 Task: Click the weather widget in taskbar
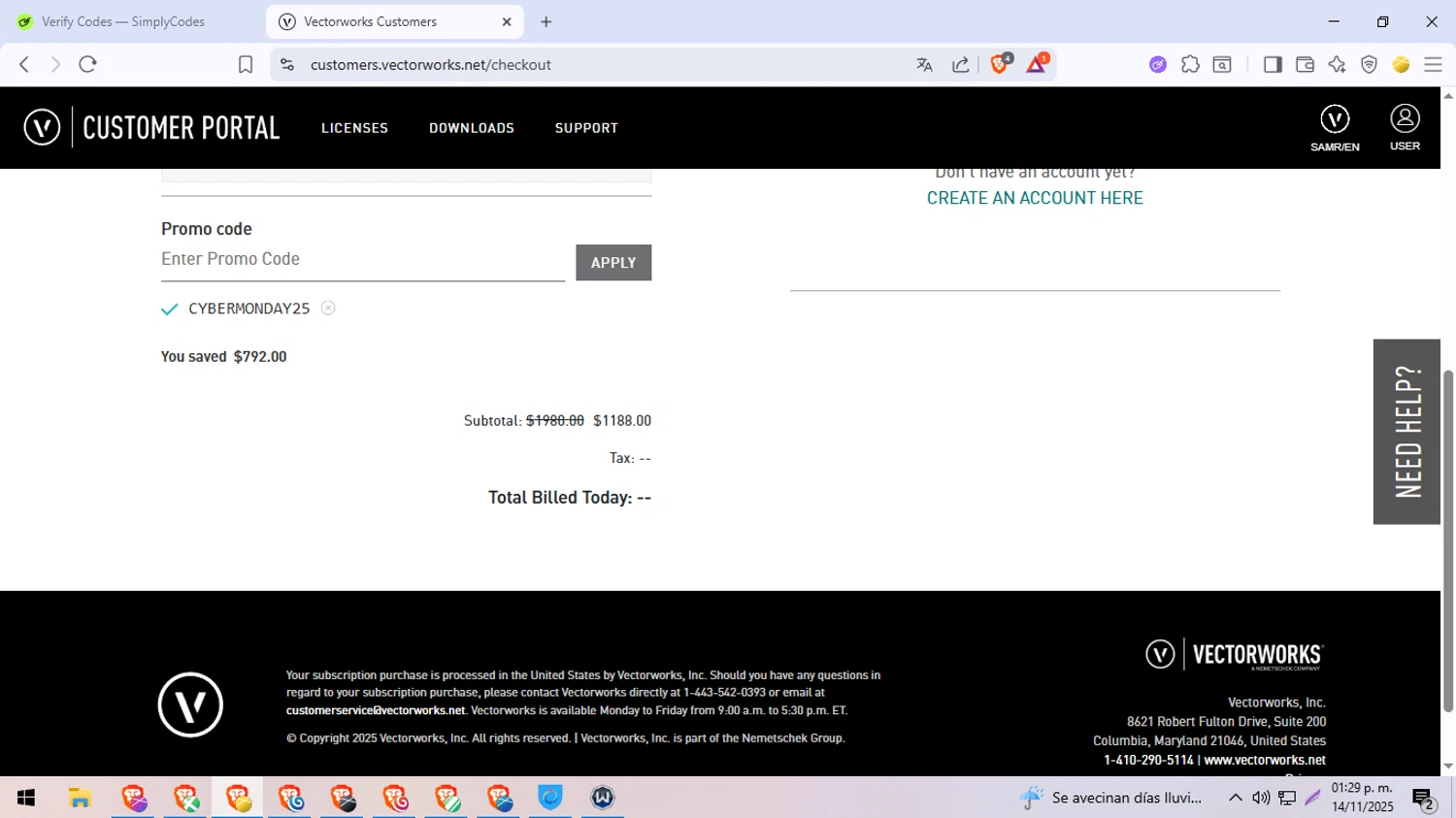click(x=1110, y=798)
